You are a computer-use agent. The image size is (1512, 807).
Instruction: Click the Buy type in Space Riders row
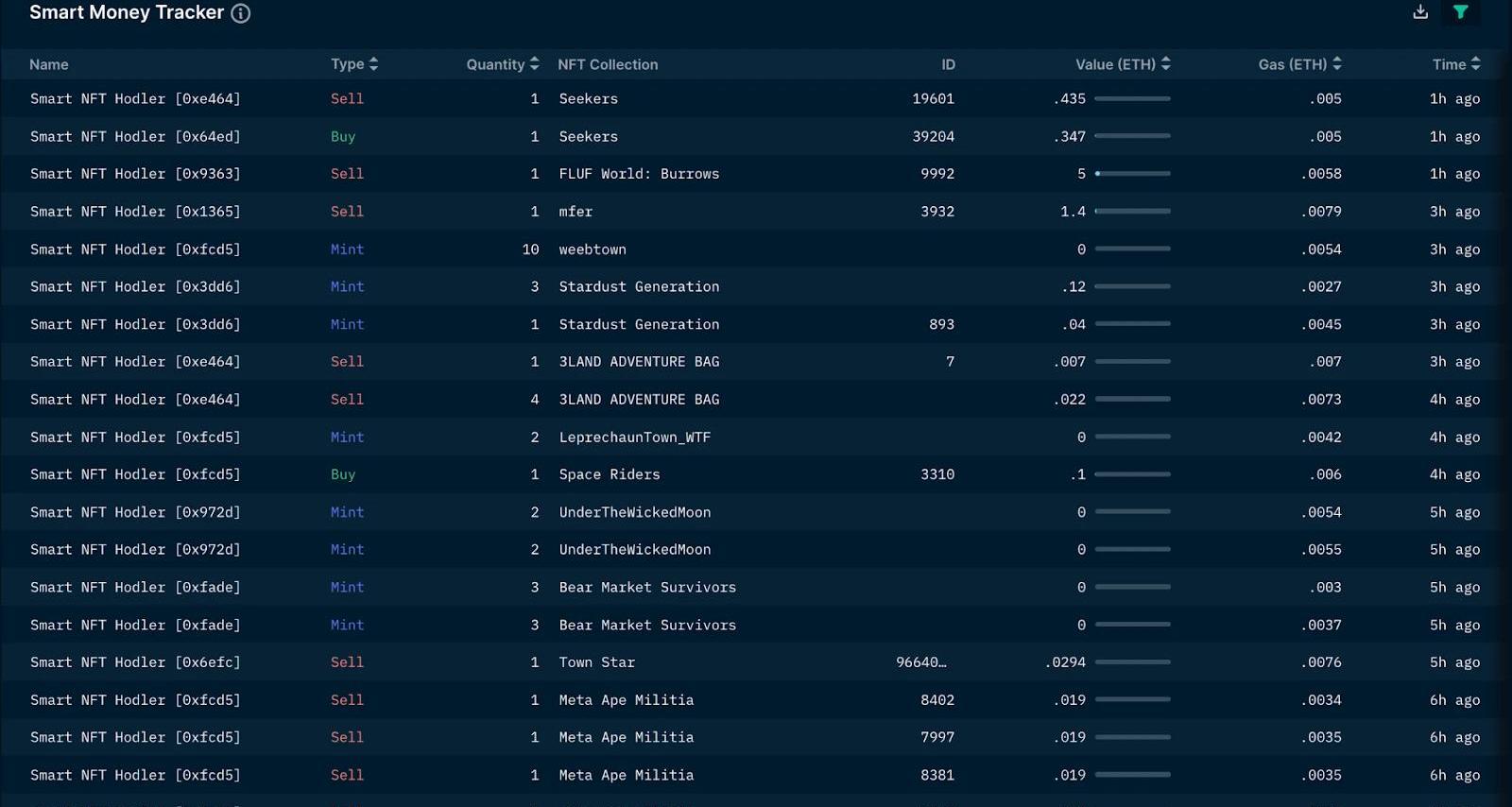pos(343,474)
